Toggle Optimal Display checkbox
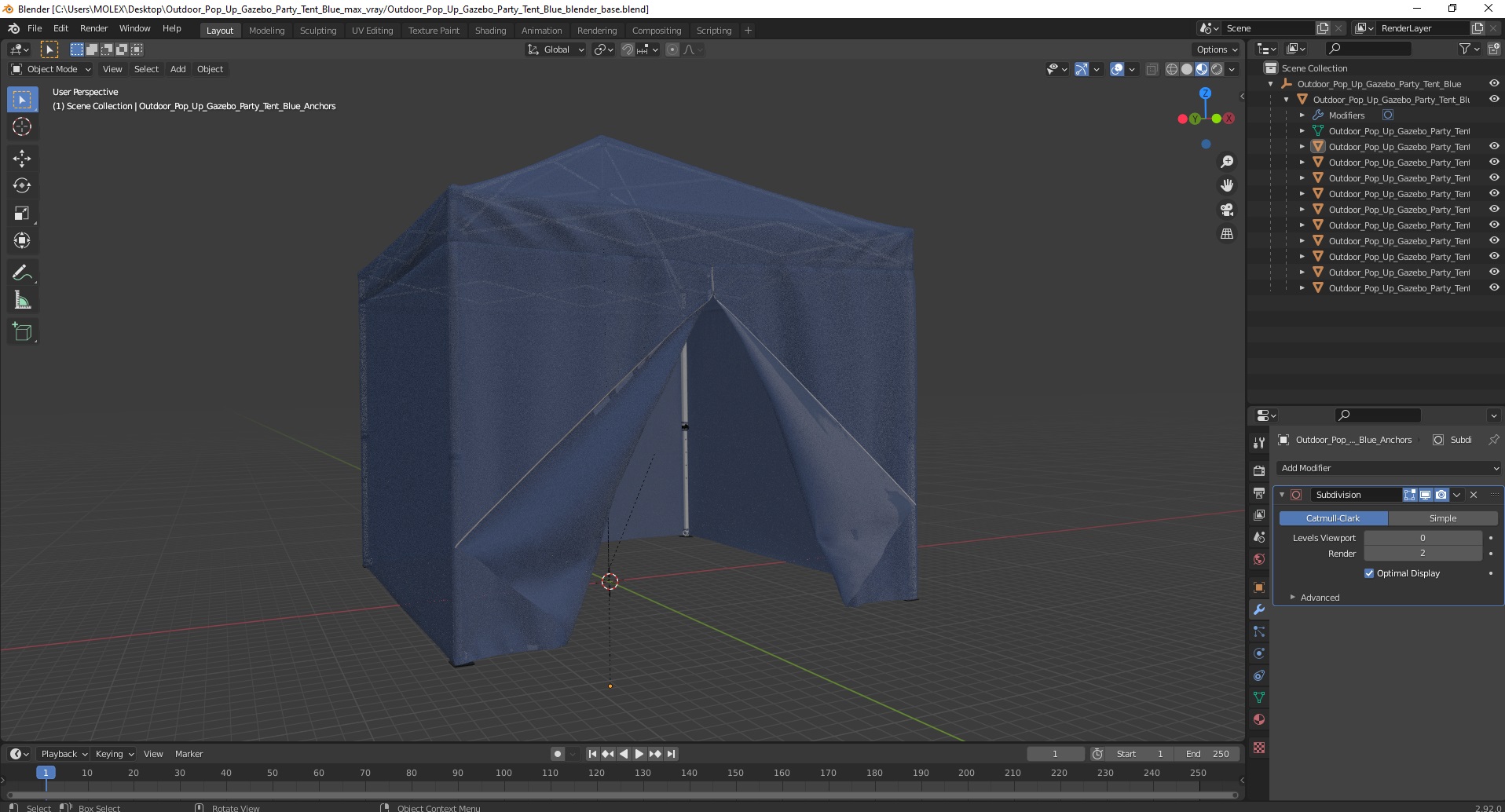Screen dimensions: 1505x812 (x=1369, y=573)
